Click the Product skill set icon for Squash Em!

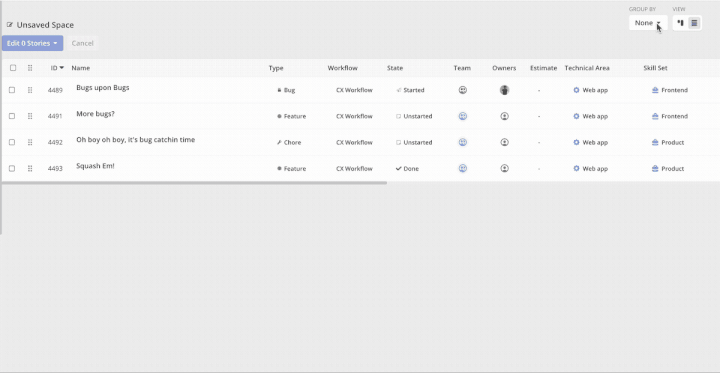[655, 169]
